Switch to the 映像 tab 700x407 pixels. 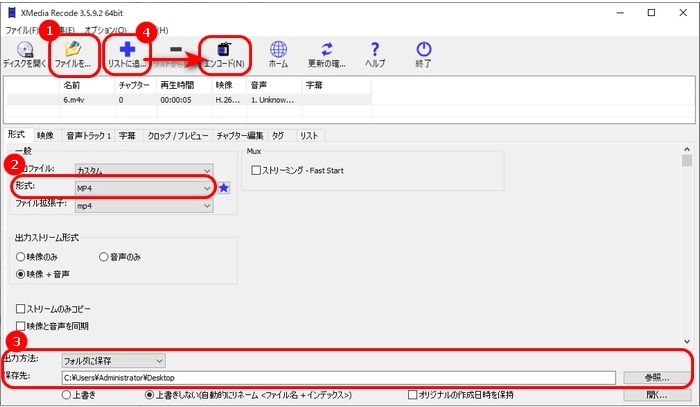point(45,134)
